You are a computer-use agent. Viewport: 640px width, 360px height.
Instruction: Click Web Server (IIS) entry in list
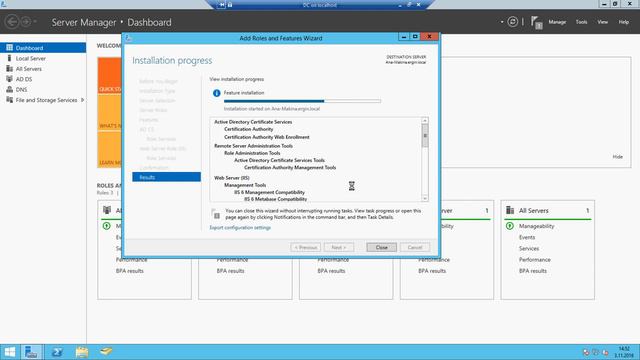click(x=231, y=178)
